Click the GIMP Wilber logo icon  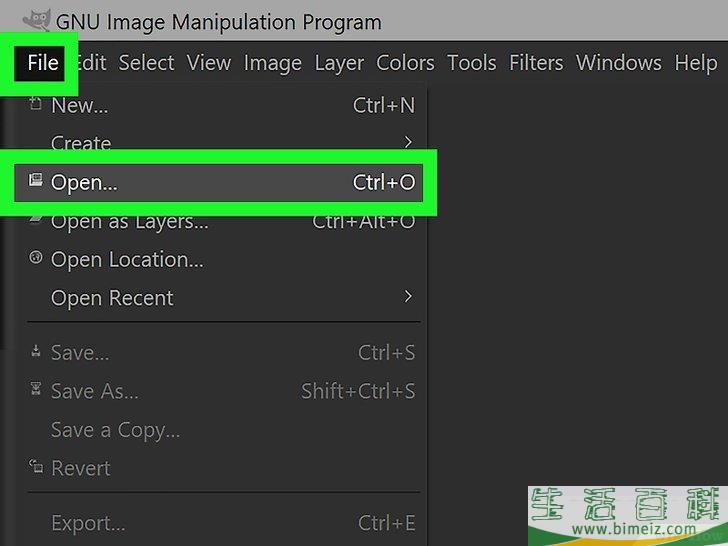[37, 20]
